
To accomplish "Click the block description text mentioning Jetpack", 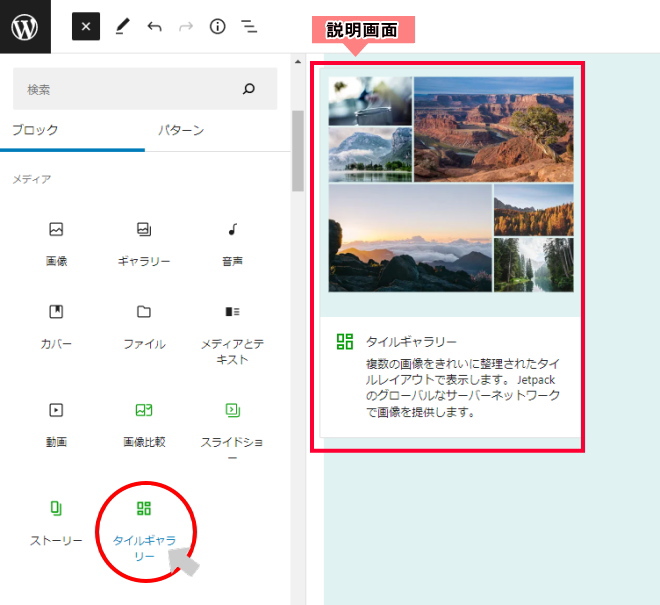I will coord(463,387).
